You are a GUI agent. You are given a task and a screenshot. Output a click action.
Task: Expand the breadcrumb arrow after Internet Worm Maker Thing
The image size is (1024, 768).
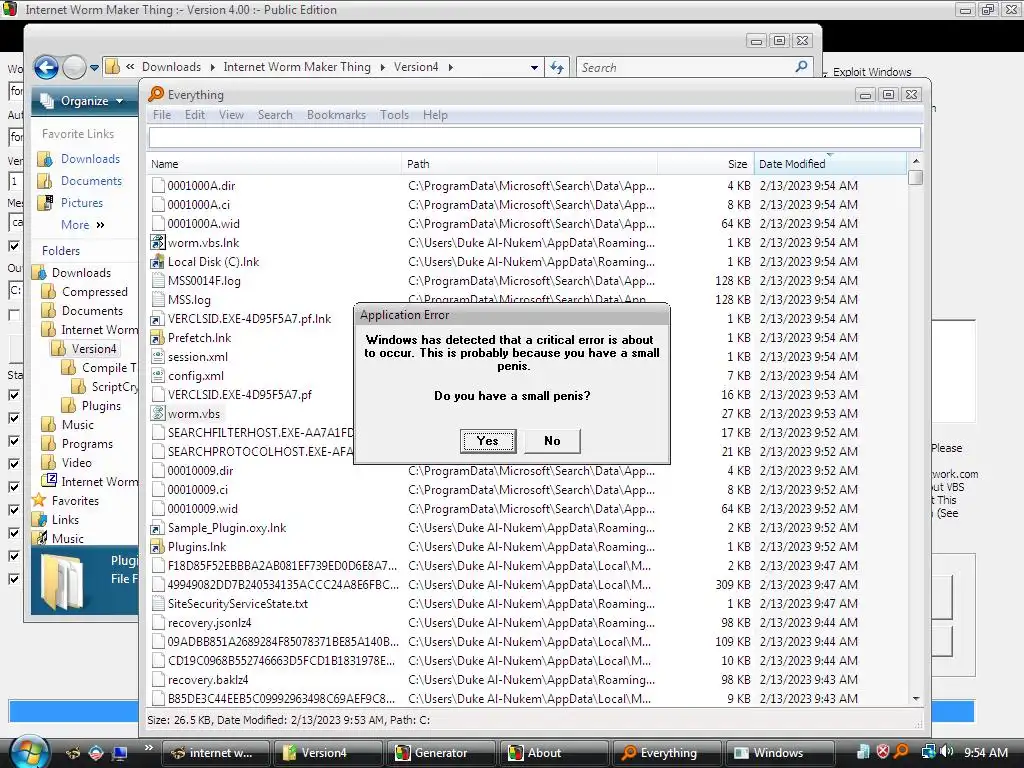(x=382, y=67)
